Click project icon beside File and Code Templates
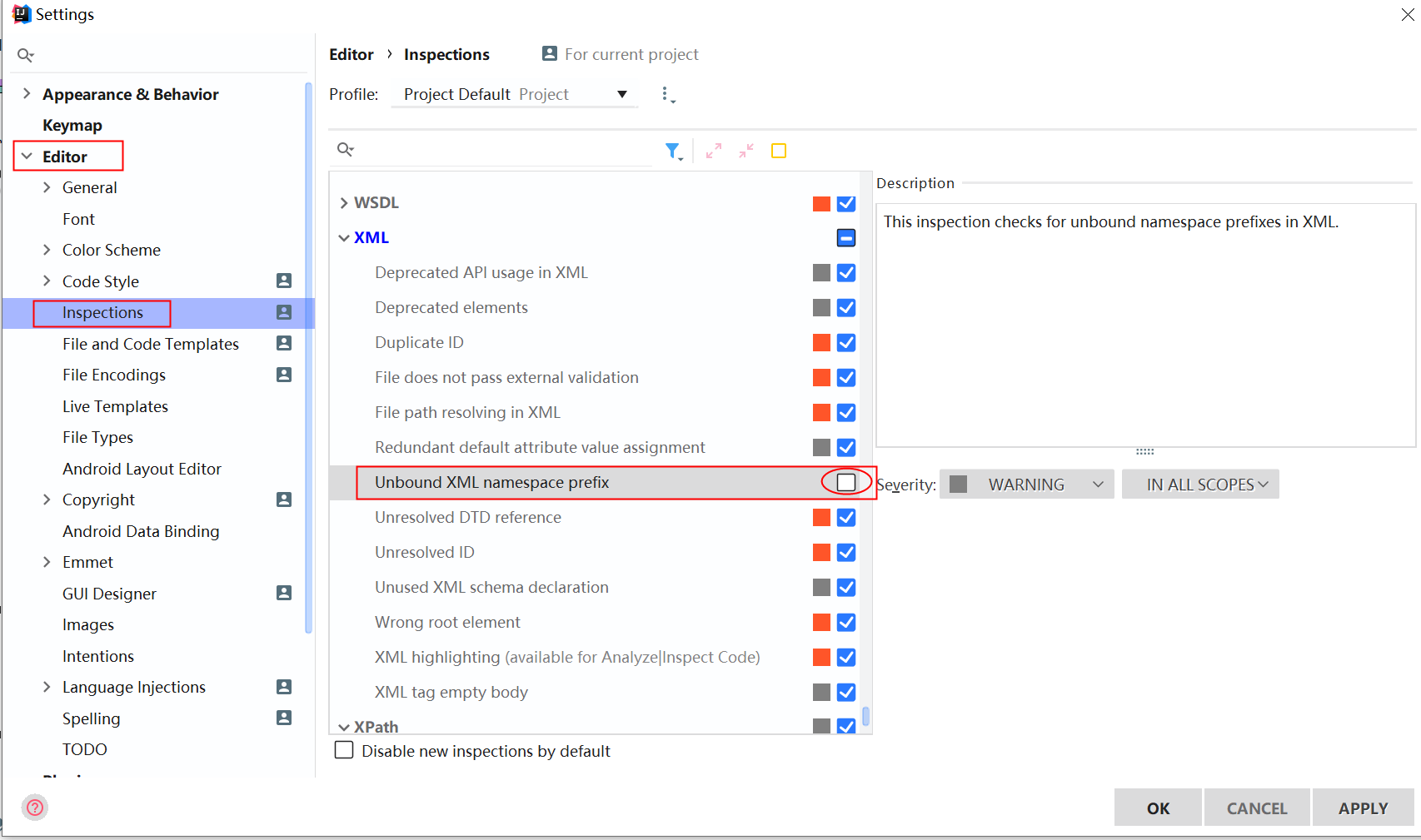The width and height of the screenshot is (1421, 840). click(x=284, y=343)
